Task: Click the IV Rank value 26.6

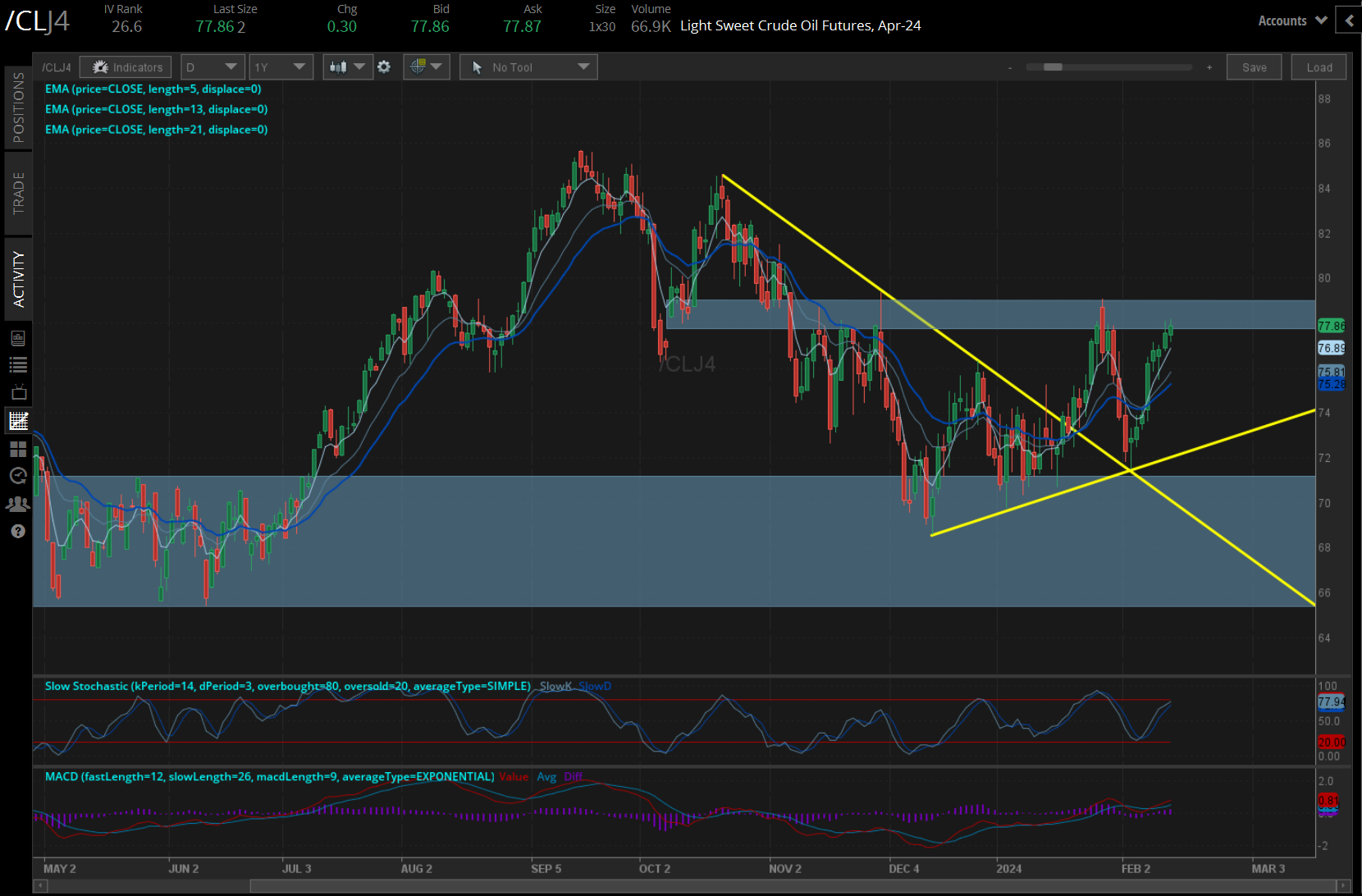Action: coord(127,26)
